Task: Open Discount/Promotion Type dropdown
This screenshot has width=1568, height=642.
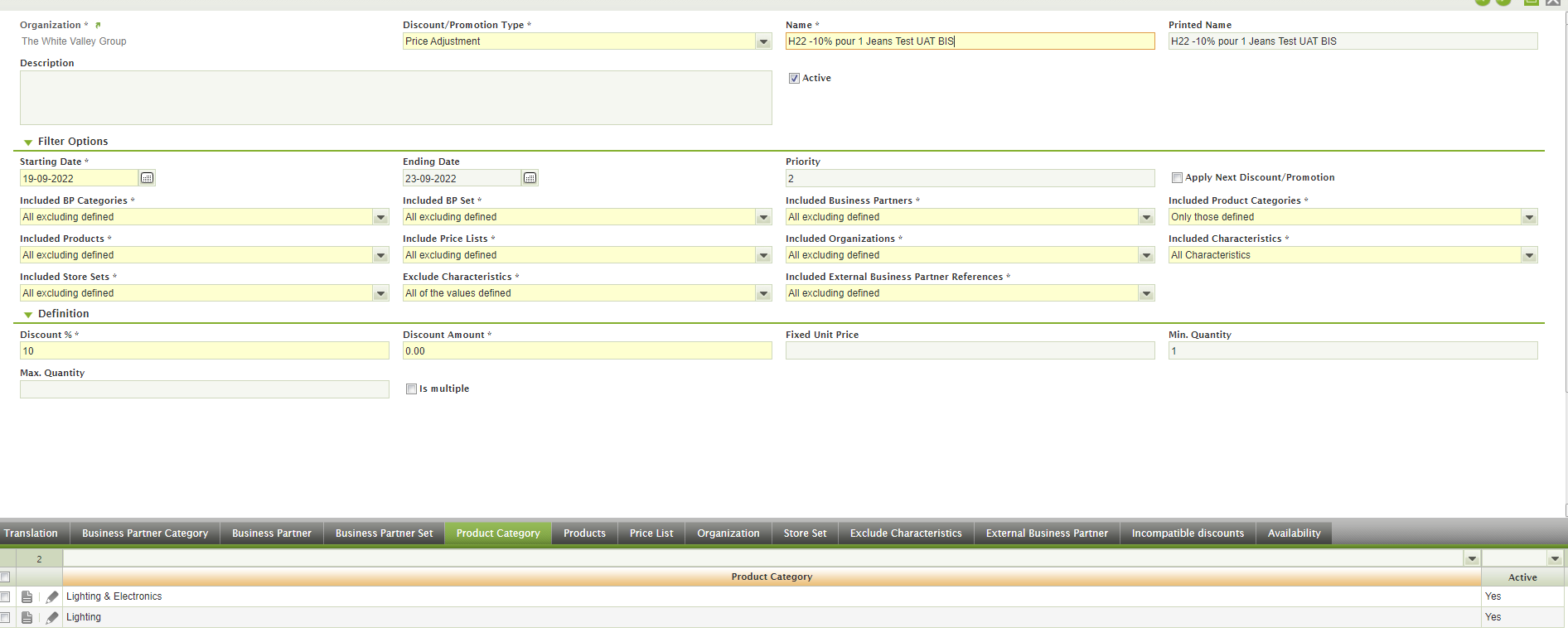Action: [x=763, y=41]
